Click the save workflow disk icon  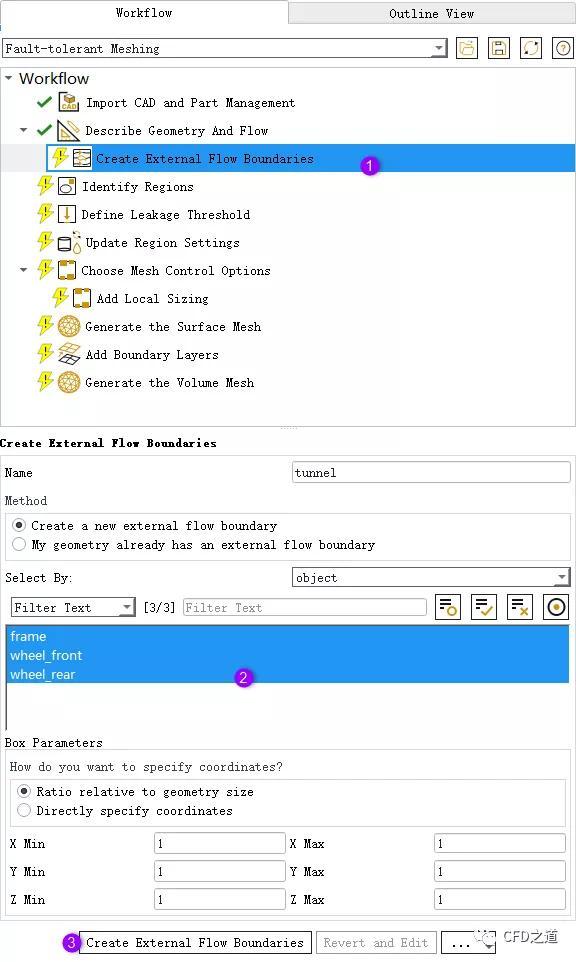[499, 48]
